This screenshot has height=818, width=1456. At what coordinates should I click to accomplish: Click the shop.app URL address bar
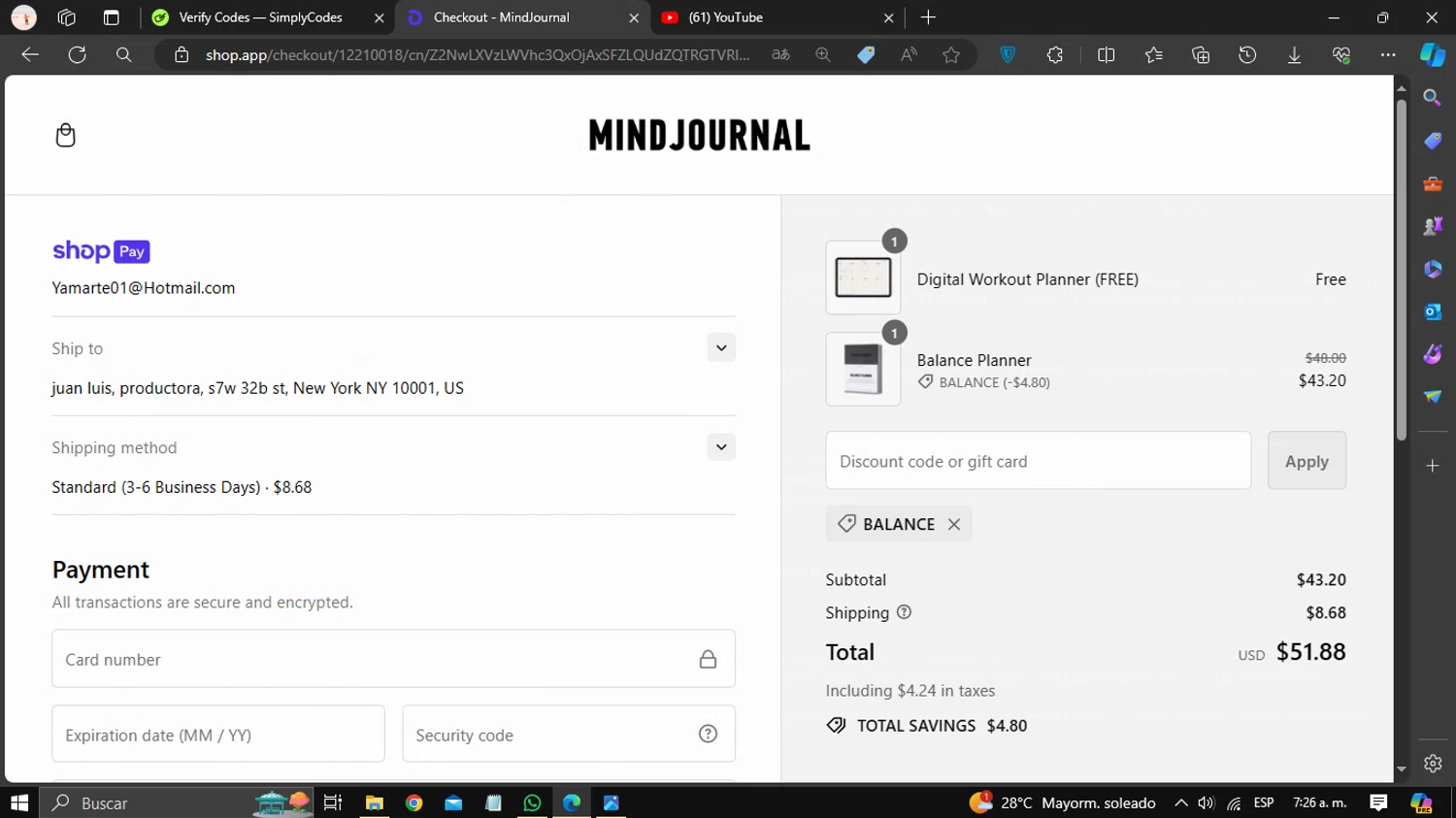click(478, 55)
